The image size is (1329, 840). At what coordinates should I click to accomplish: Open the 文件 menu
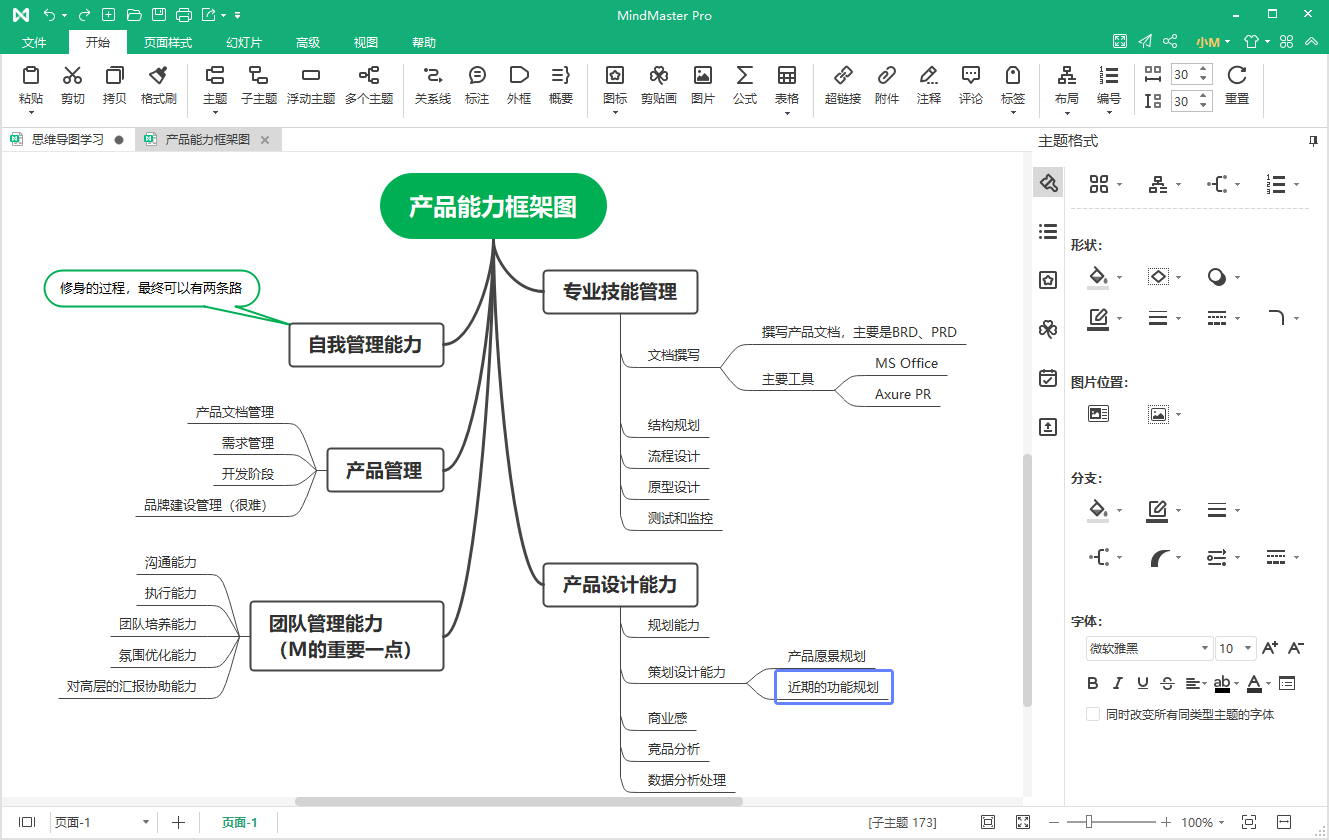tap(34, 43)
